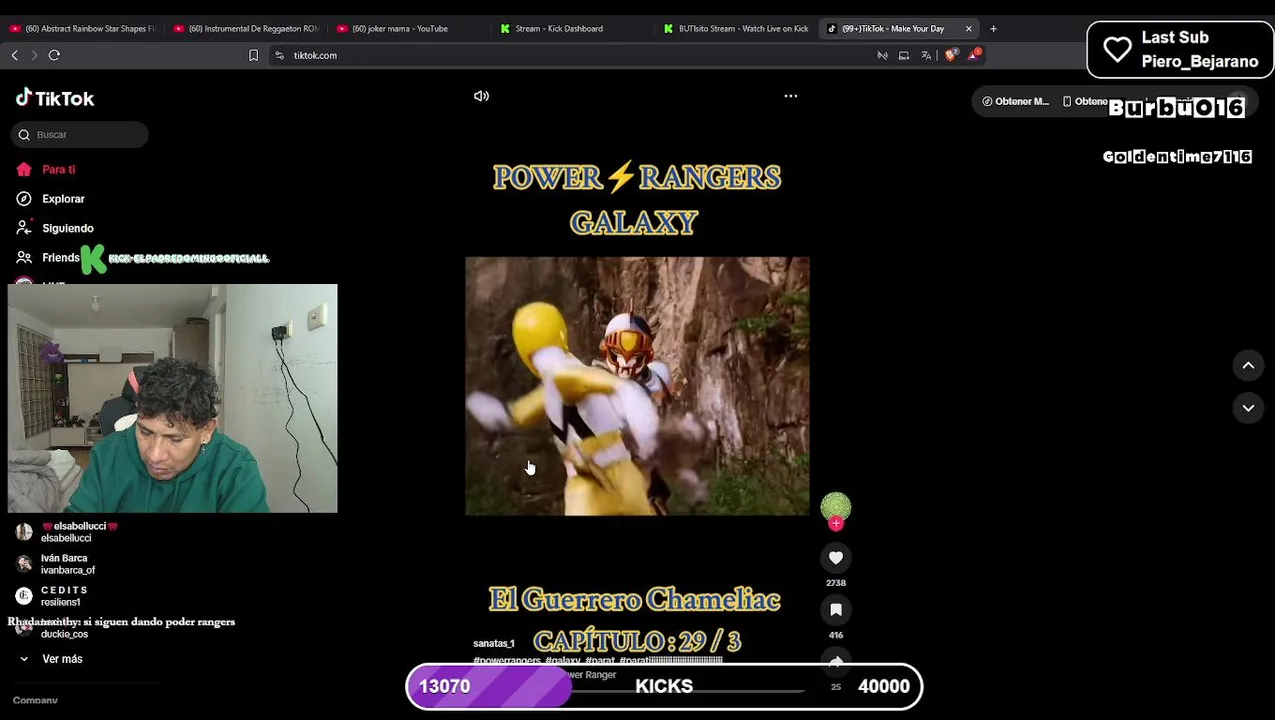This screenshot has width=1275, height=720.
Task: Open Iván Barca account
Action: click(x=57, y=564)
